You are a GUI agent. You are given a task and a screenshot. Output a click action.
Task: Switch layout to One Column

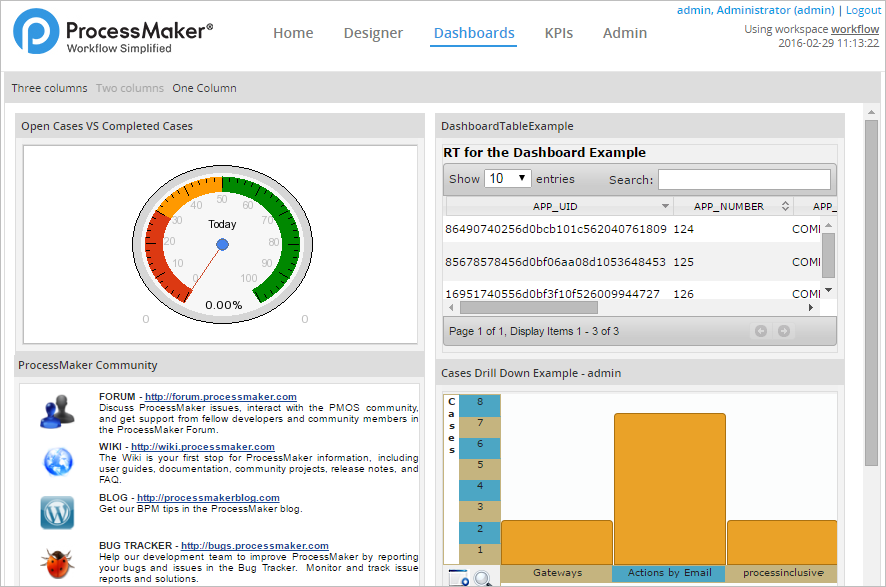pos(204,88)
